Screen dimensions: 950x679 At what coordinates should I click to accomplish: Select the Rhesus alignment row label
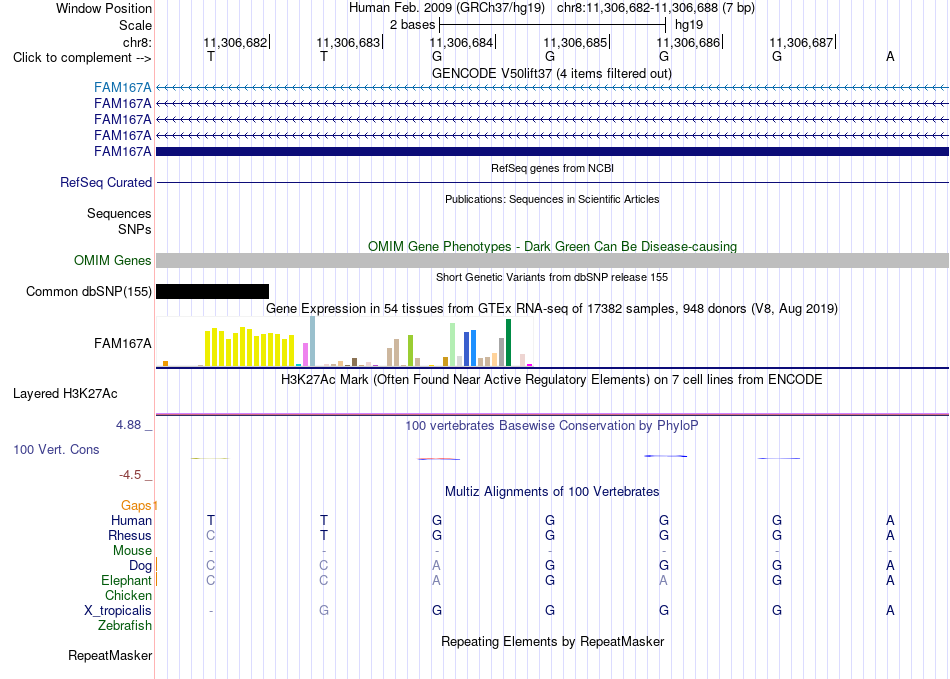(x=130, y=535)
